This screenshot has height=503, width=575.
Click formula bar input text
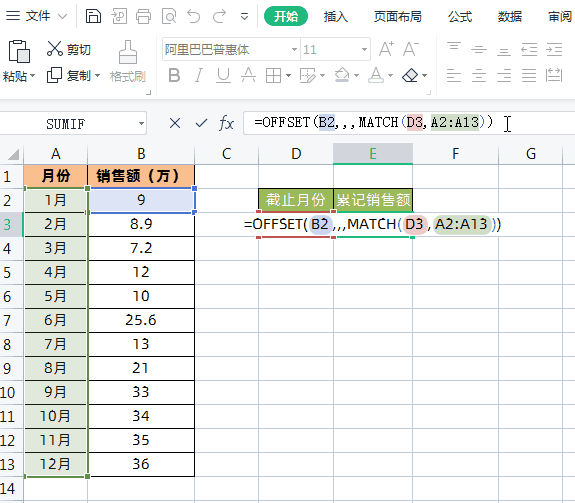pos(373,122)
